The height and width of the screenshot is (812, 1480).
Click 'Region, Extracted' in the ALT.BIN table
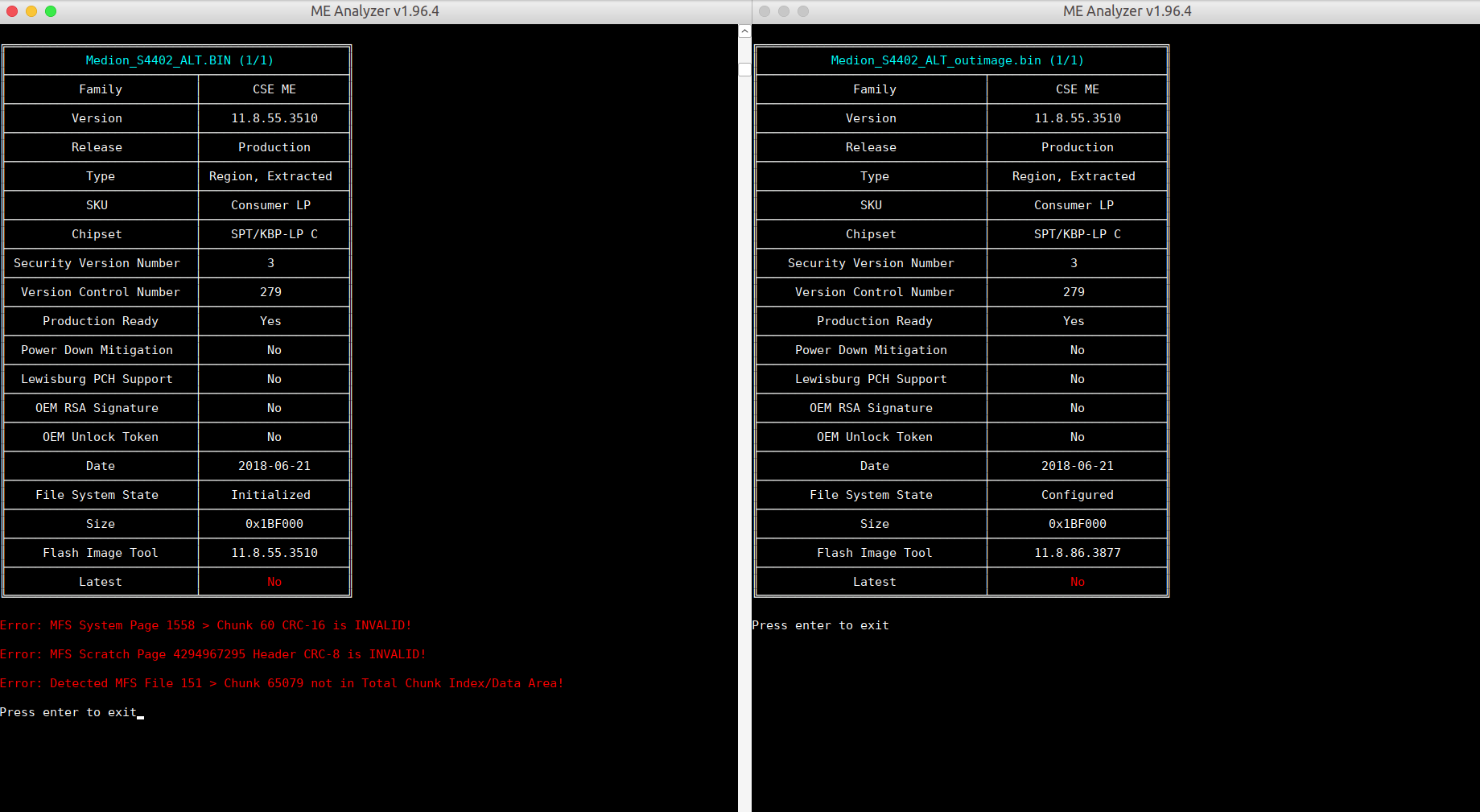coord(270,176)
